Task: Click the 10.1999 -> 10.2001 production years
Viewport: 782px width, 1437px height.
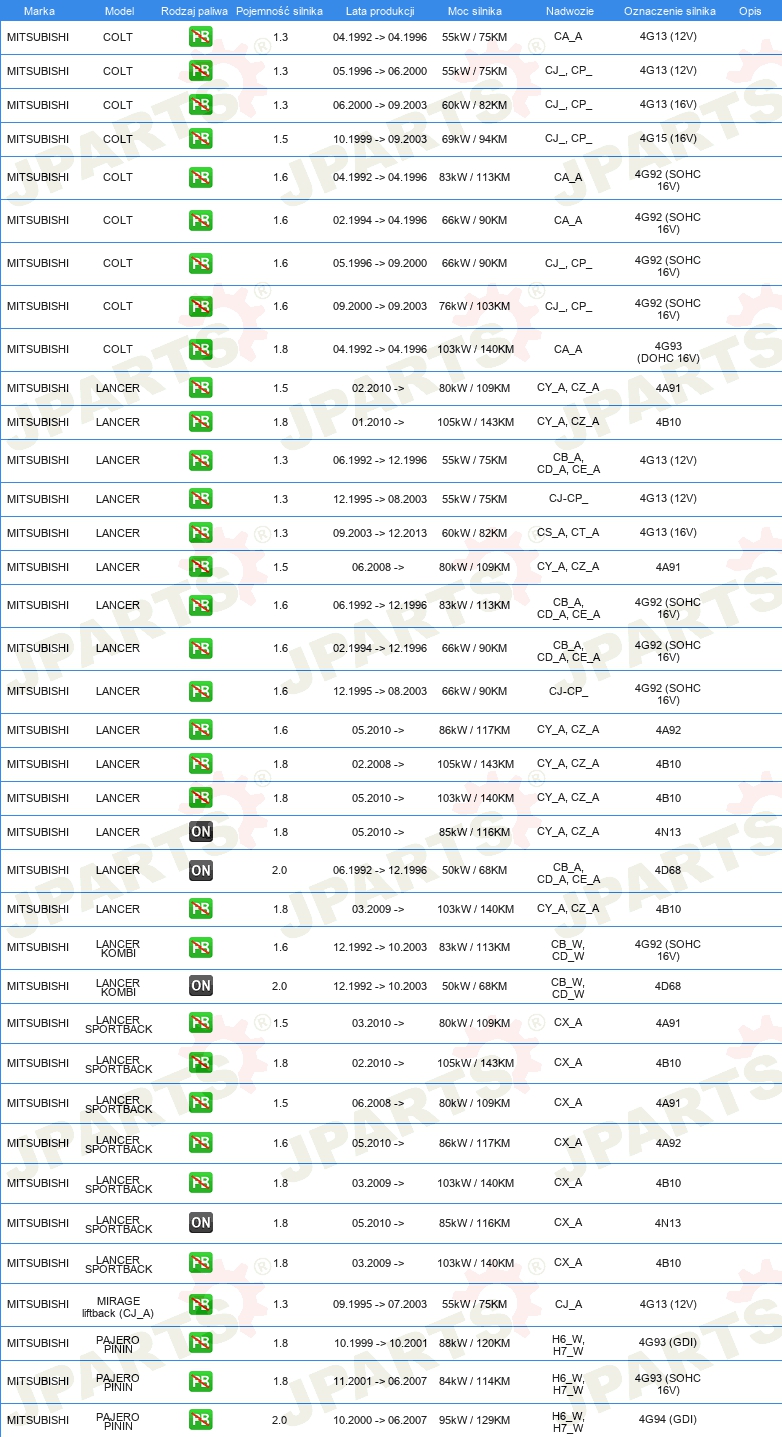Action: [380, 1343]
